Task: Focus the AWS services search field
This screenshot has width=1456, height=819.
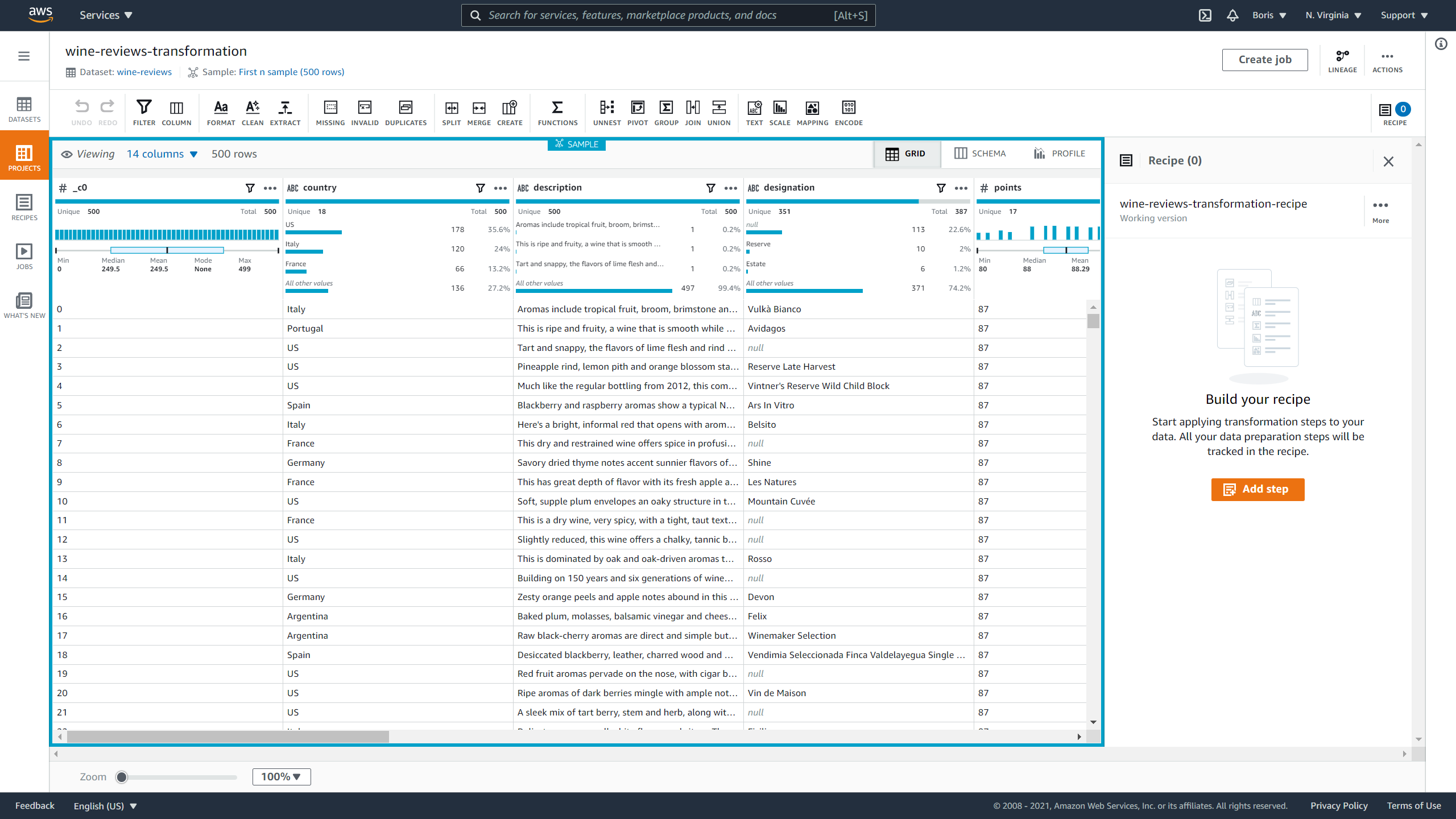Action: (668, 15)
